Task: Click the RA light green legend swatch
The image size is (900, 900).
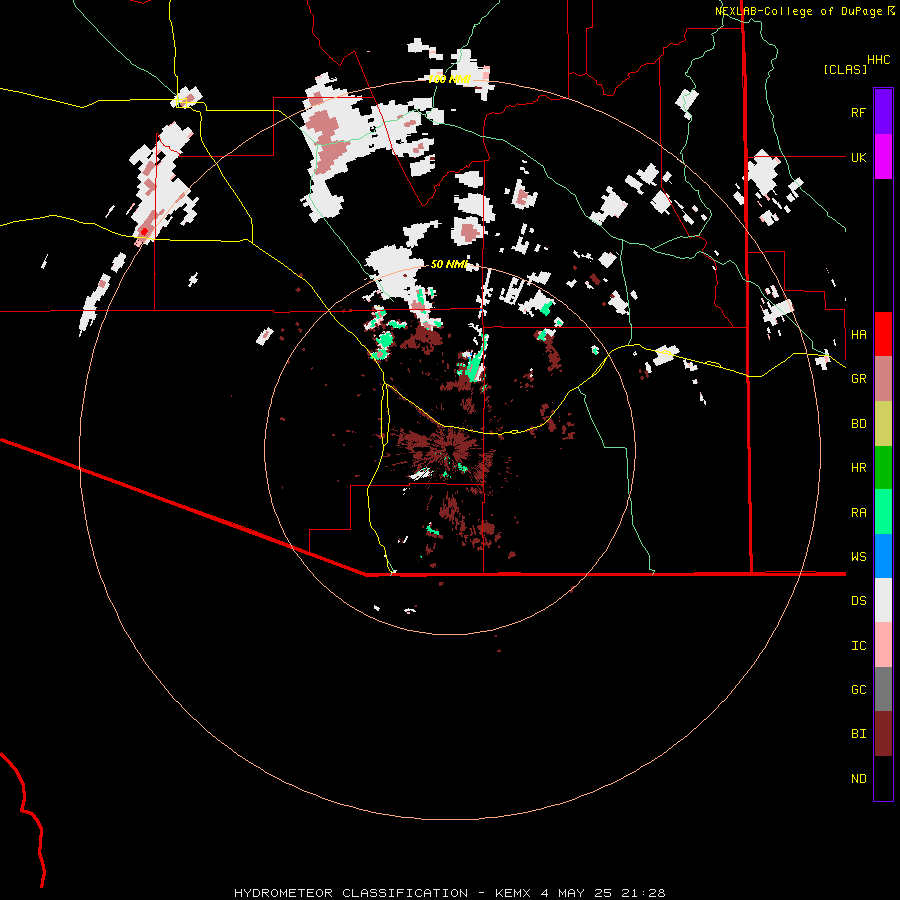Action: pos(883,512)
